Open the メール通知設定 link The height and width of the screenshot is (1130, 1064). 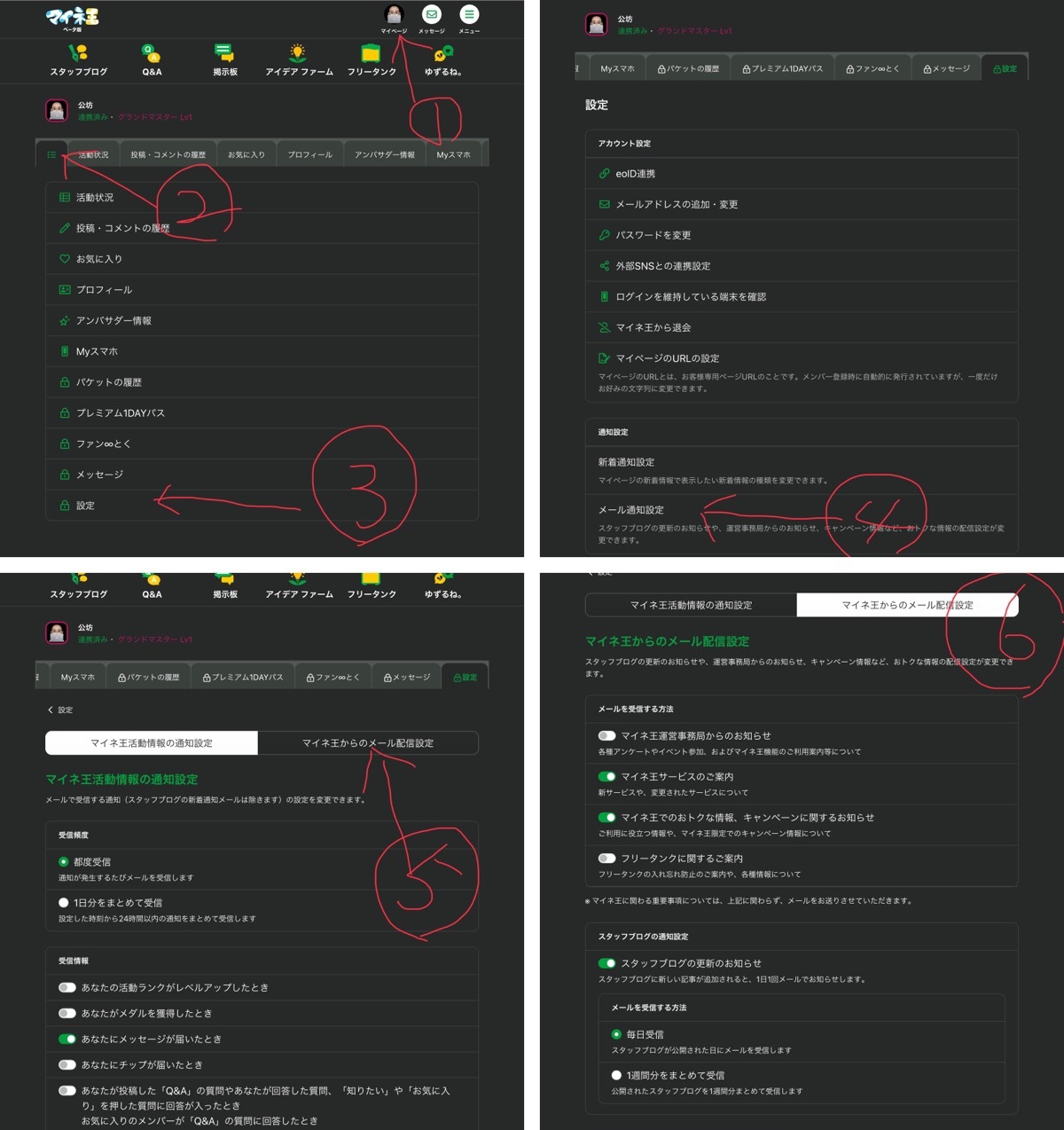point(630,510)
